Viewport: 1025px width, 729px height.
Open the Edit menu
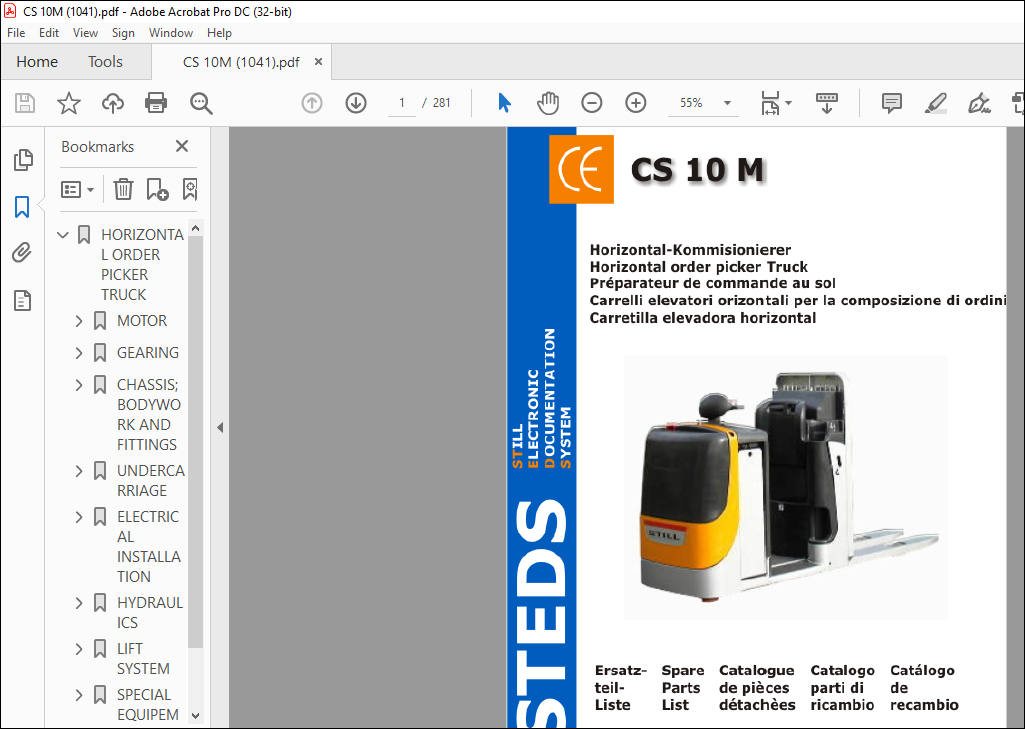click(48, 33)
